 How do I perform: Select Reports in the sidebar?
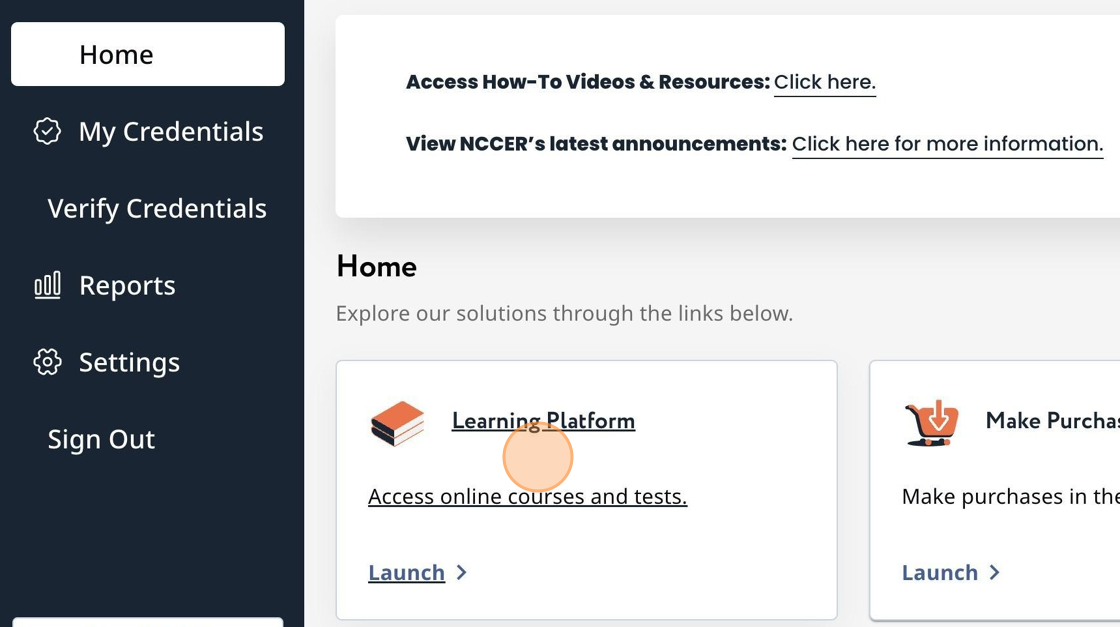click(x=127, y=285)
